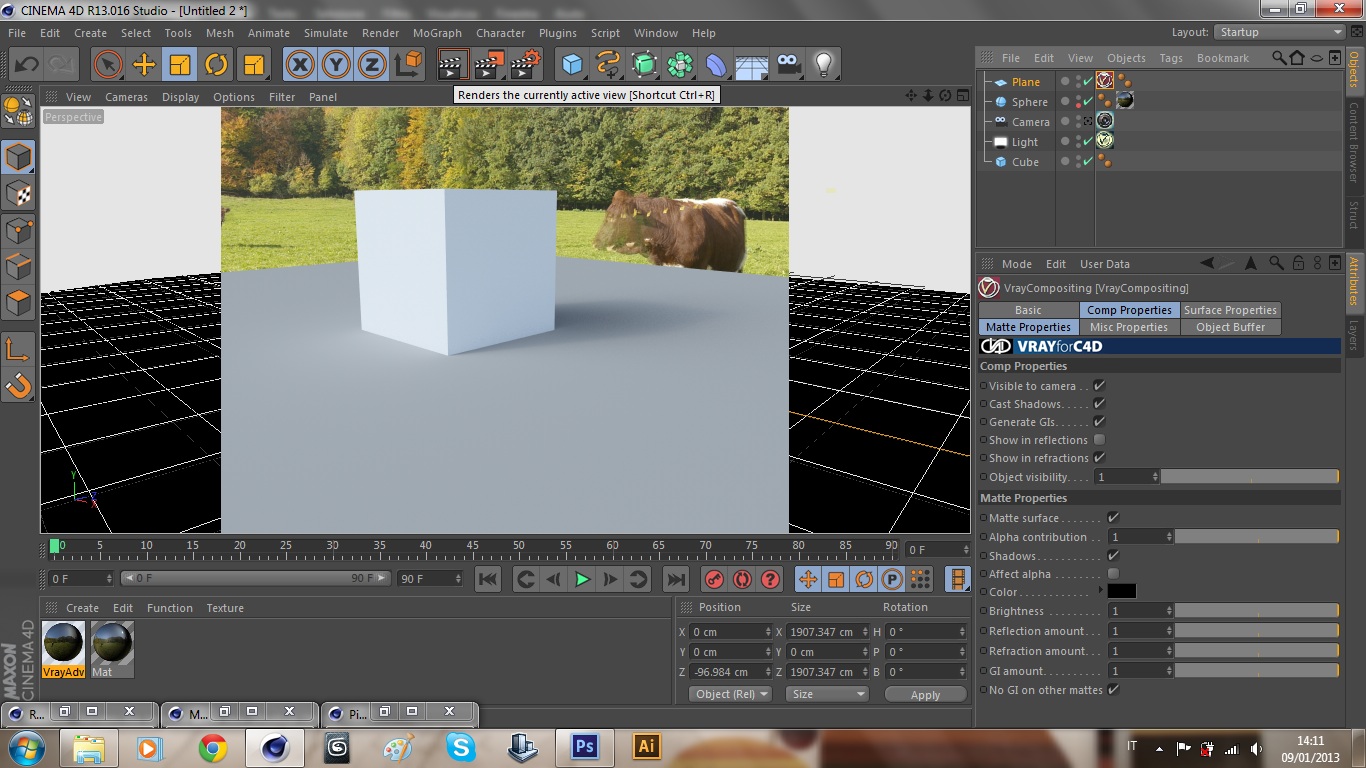Uncheck the Matte surface checkbox
The image size is (1366, 768).
pyautogui.click(x=1113, y=518)
